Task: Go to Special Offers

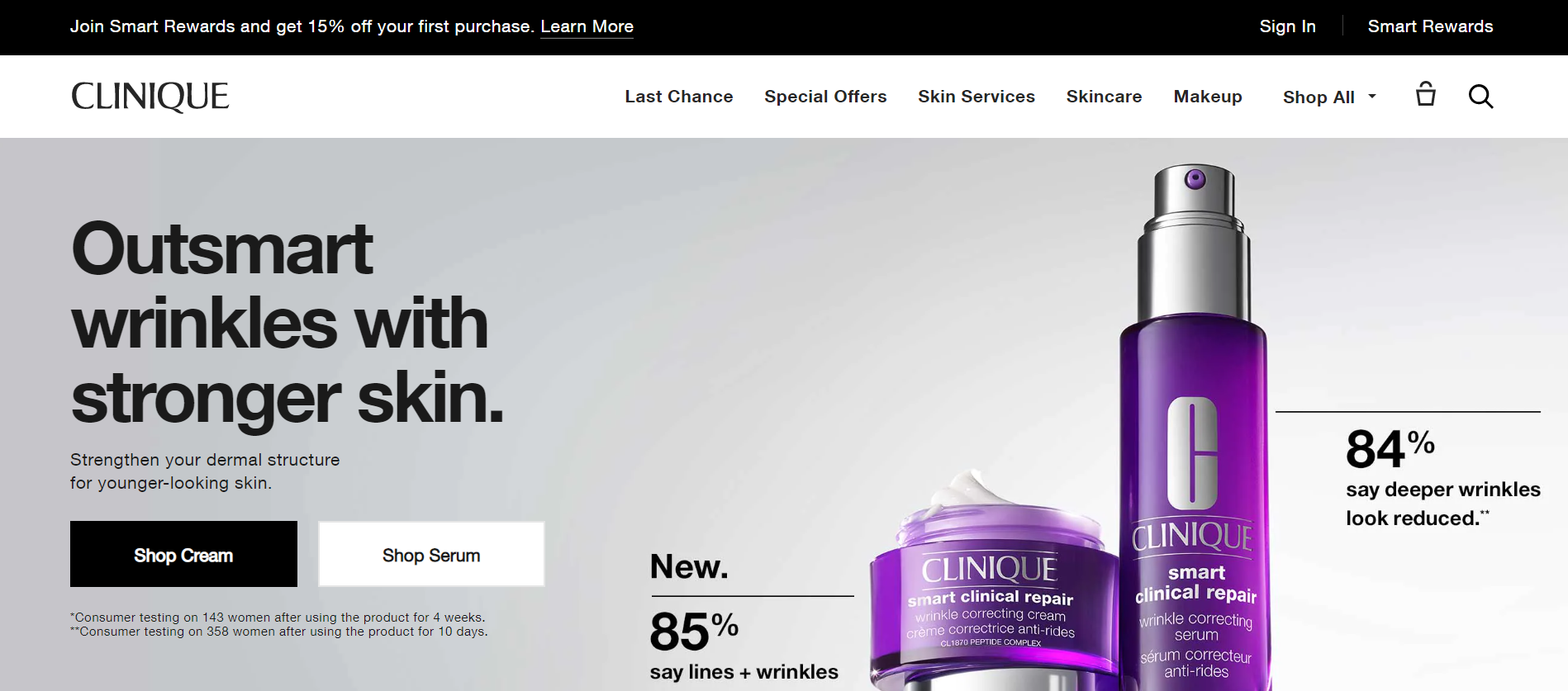Action: 825,97
